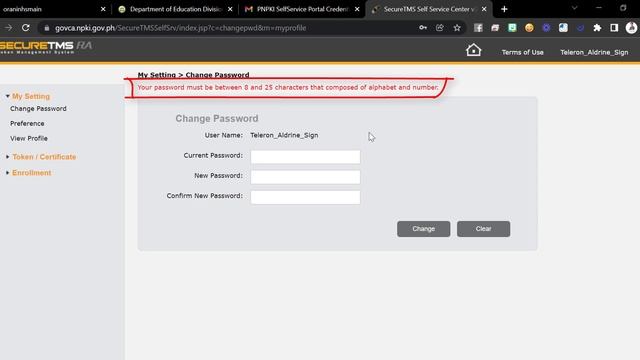
Task: Restore down the browser window
Action: [x=623, y=8]
